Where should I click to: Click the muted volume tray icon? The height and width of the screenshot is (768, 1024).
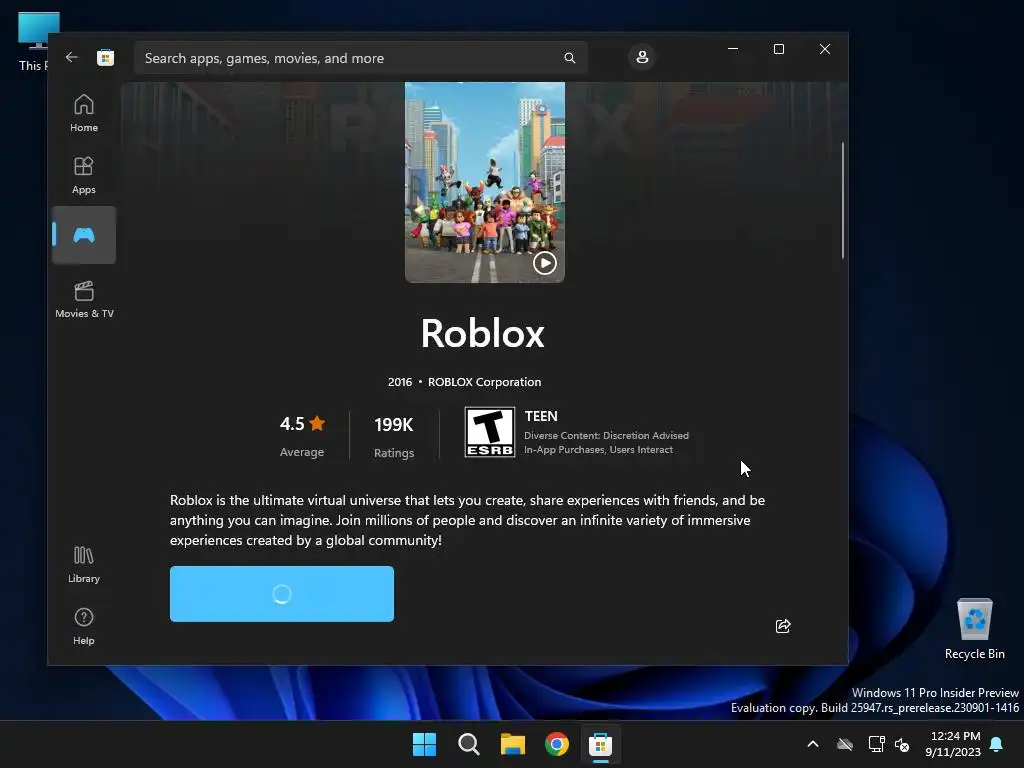[x=902, y=744]
